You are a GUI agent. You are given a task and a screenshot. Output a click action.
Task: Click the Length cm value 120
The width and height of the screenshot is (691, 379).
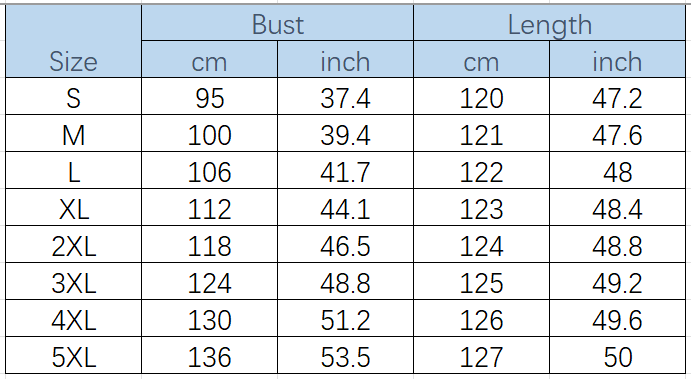pos(481,97)
